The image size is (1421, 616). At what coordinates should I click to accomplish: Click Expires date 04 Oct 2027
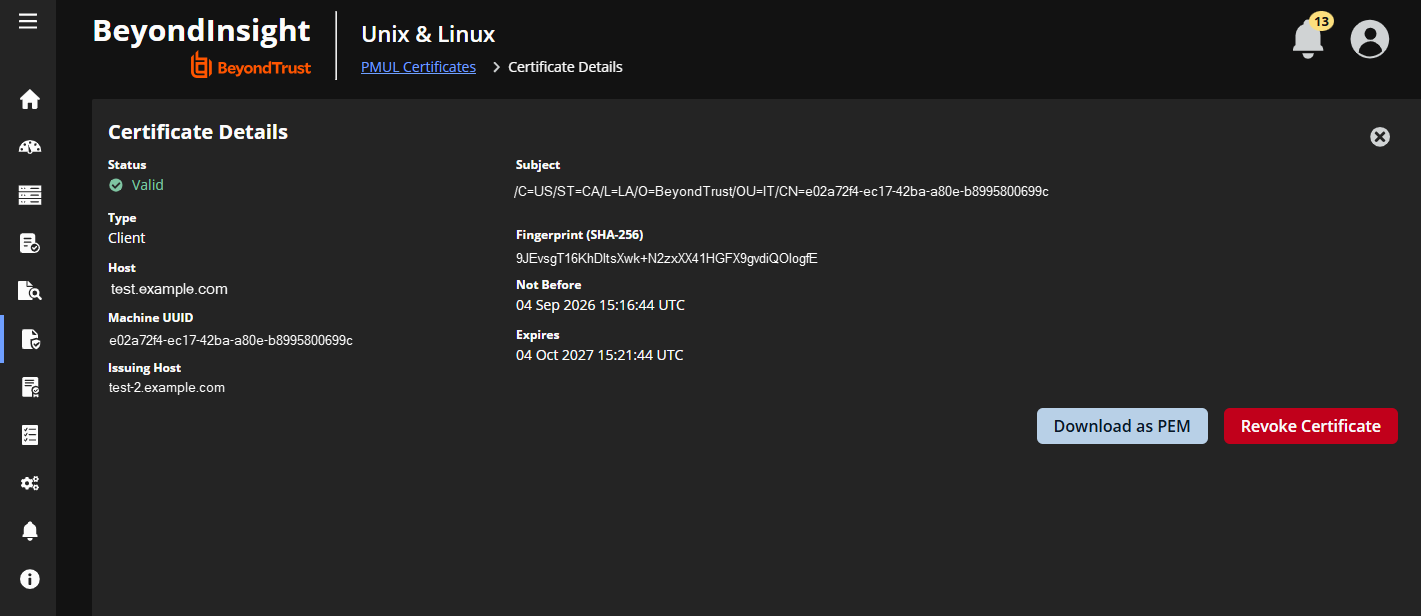coord(600,355)
